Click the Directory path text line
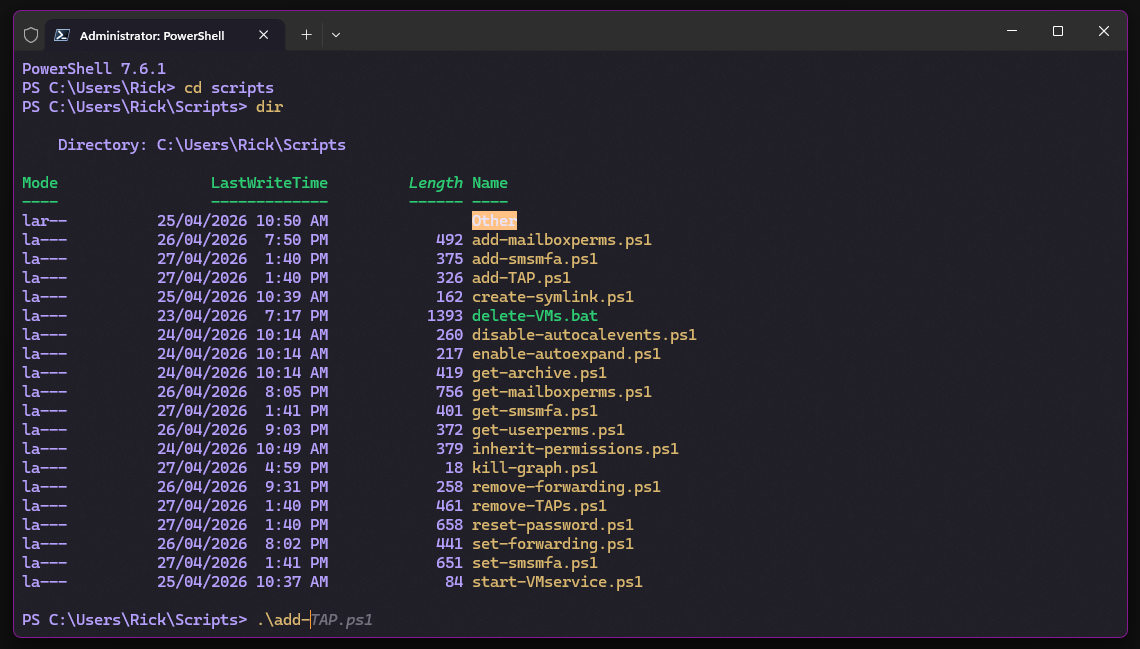The height and width of the screenshot is (649, 1140). (x=201, y=145)
